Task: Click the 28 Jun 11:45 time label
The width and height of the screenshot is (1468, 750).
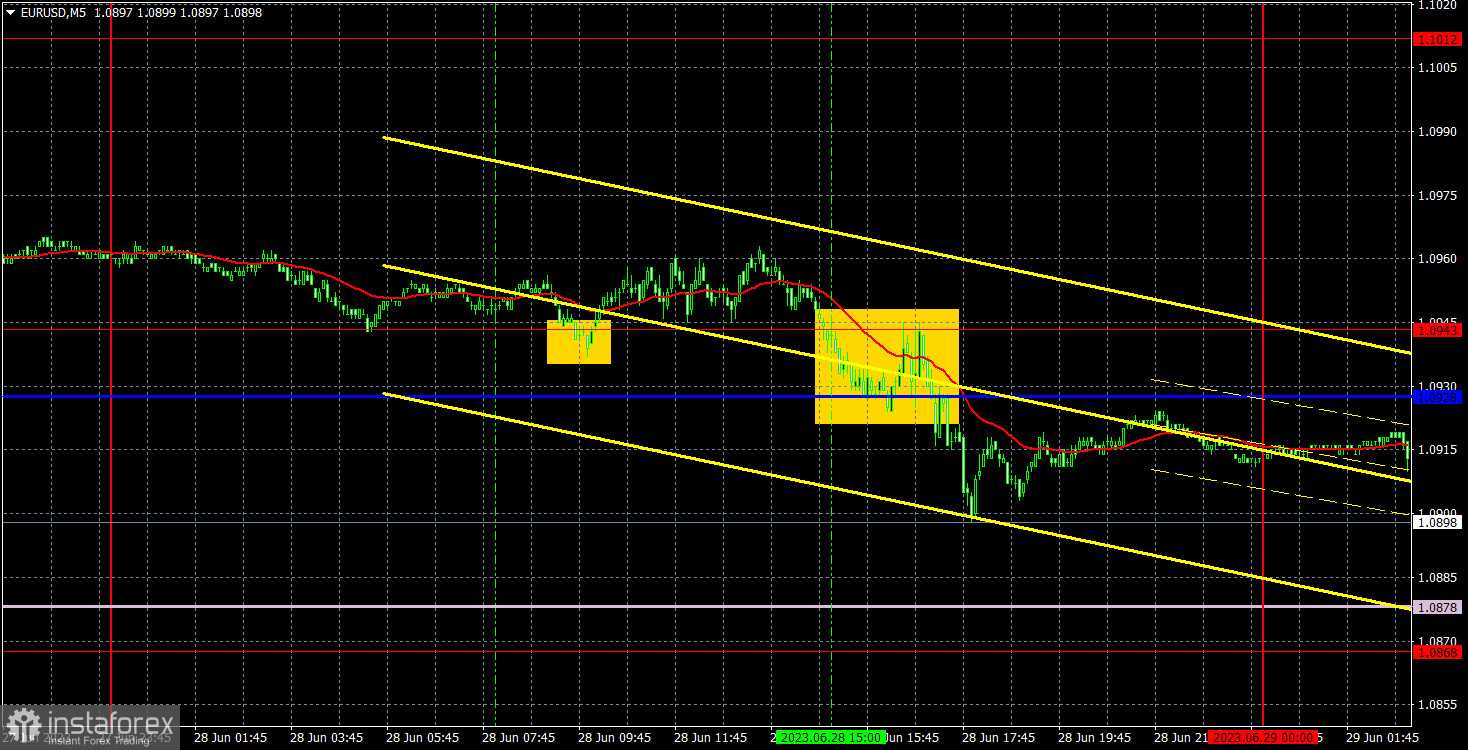Action: click(x=710, y=738)
